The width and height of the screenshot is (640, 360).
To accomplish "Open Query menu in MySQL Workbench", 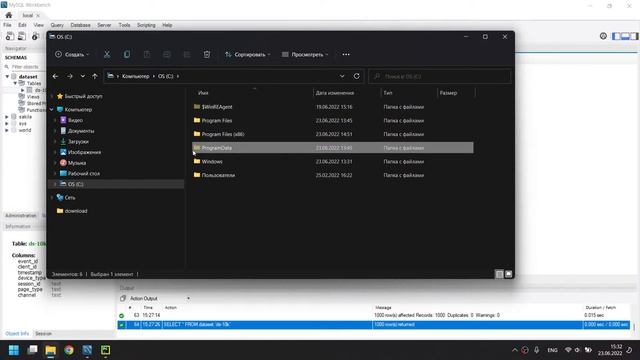I will 57,25.
